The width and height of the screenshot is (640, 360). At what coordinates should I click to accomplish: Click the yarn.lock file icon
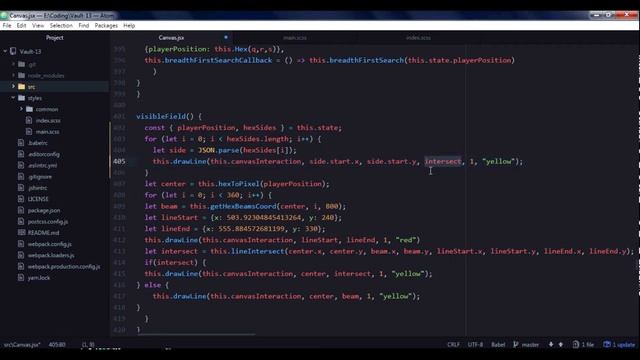coord(21,278)
